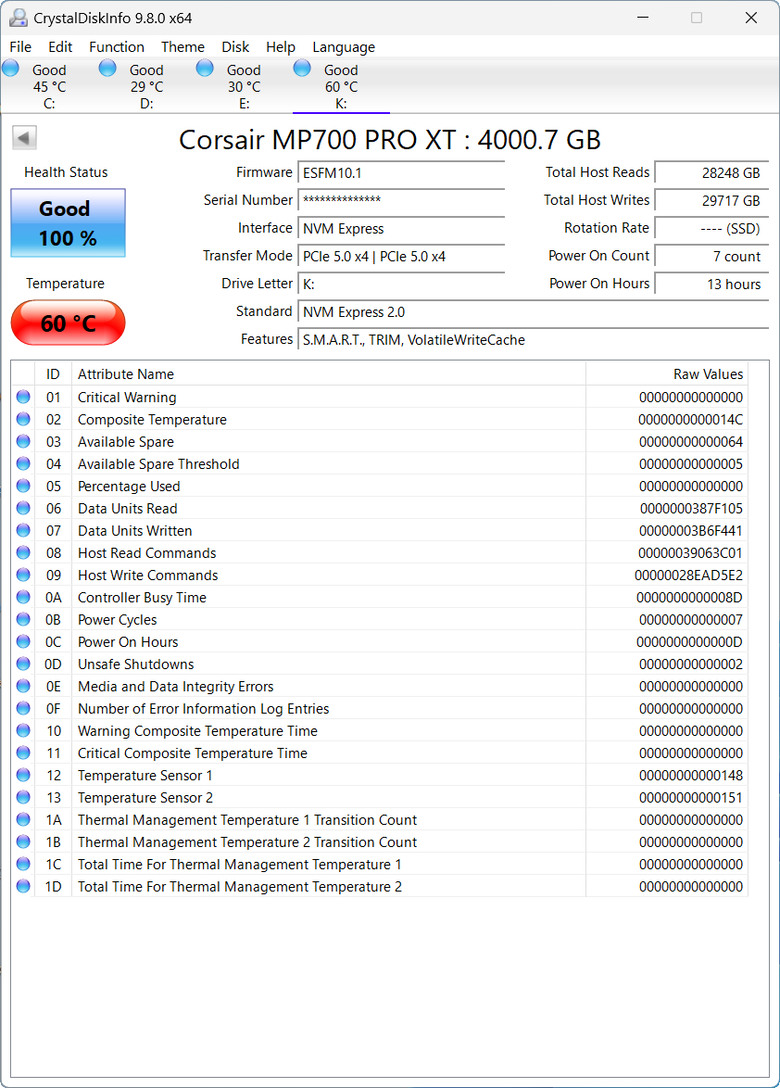Image resolution: width=780 pixels, height=1088 pixels.
Task: Open the Language menu
Action: click(344, 46)
